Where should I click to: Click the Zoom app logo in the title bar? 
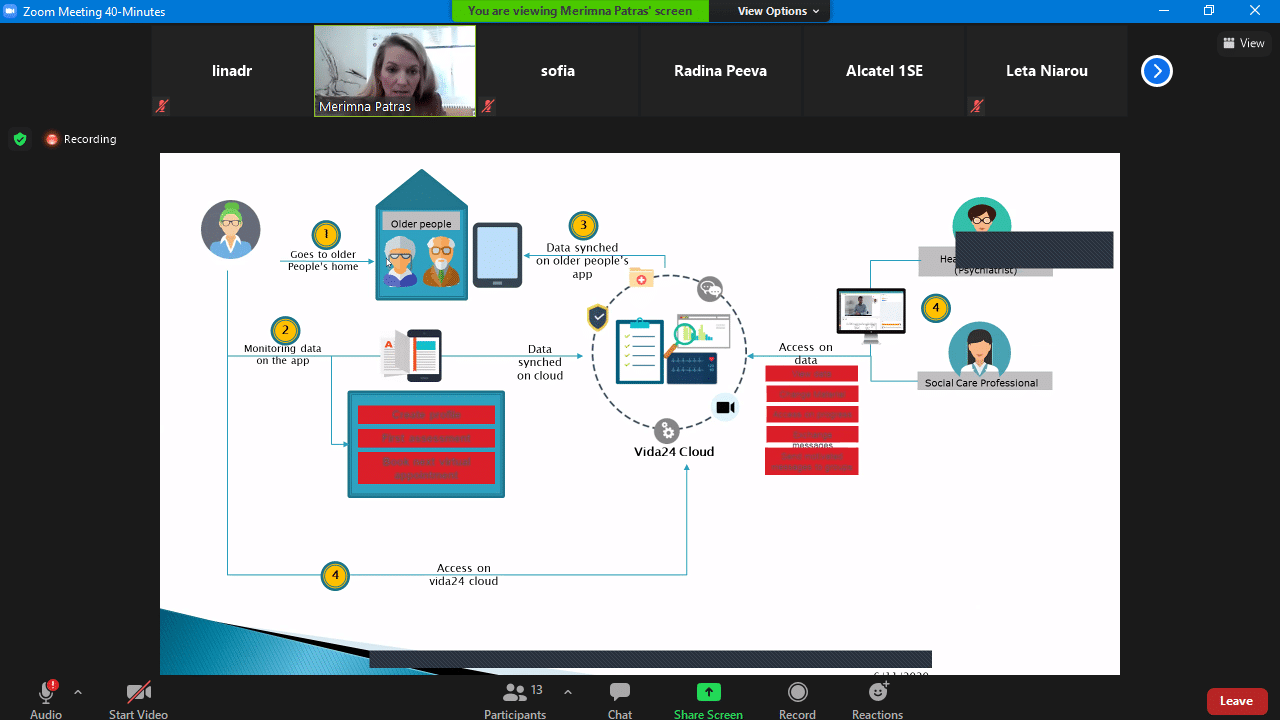(x=11, y=11)
